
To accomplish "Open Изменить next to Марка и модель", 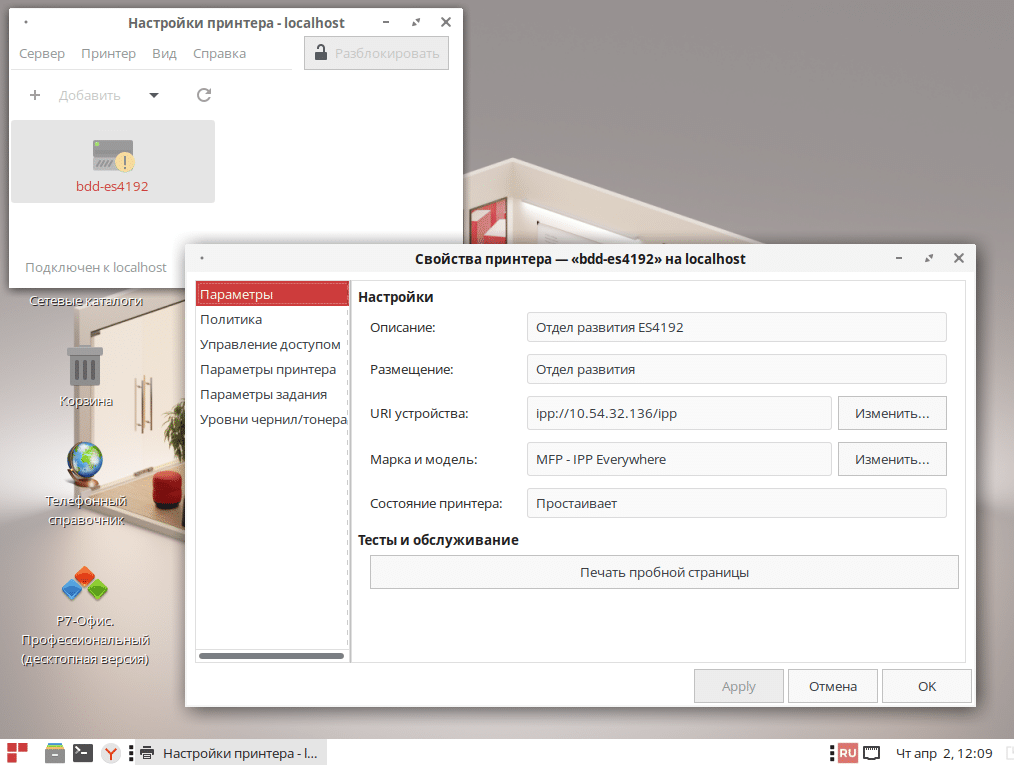I will pyautogui.click(x=891, y=458).
